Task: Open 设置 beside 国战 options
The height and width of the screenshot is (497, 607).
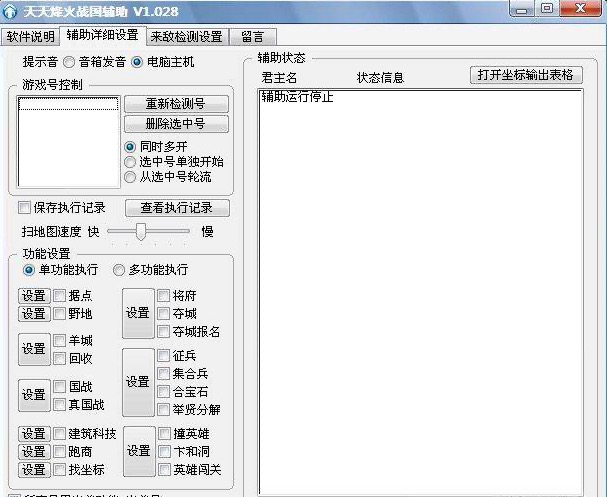Action: point(34,395)
